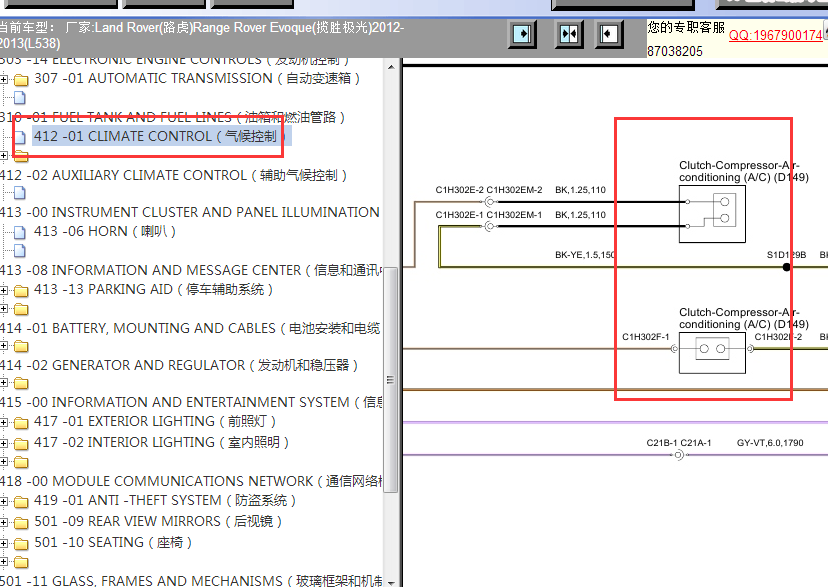Expand the 417-02 INTERIOR LIGHTING node
The image size is (828, 587).
pos(4,443)
